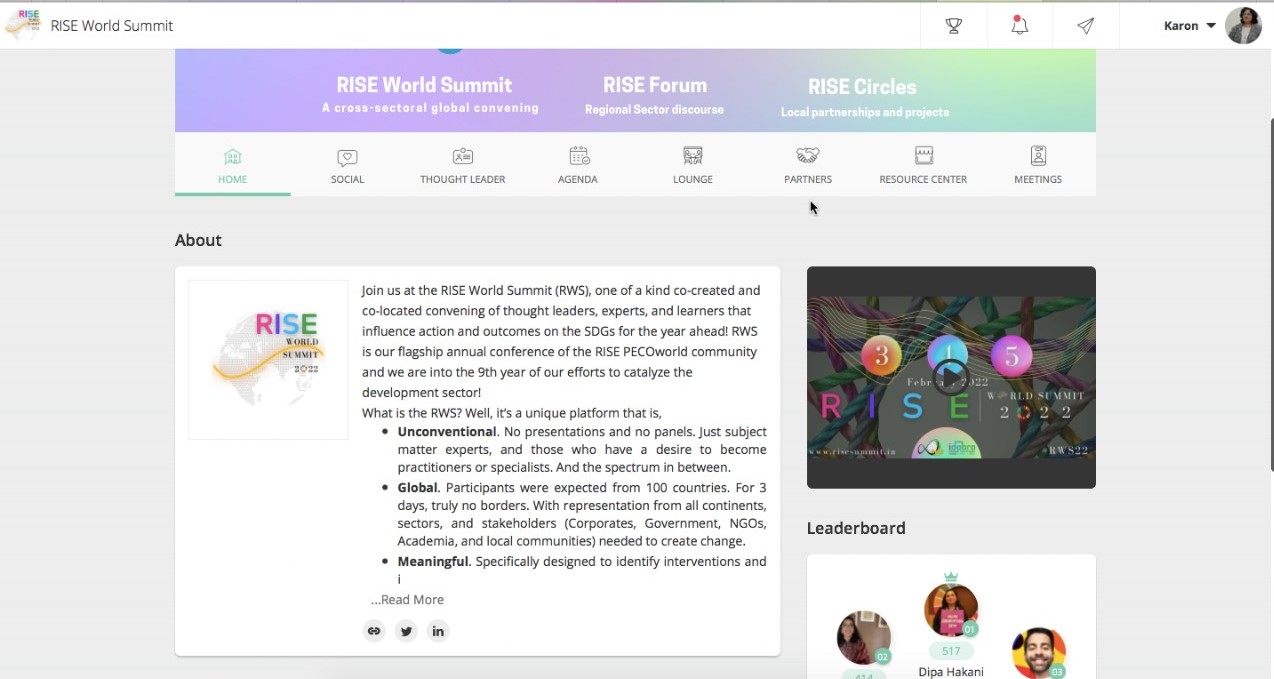The image size is (1274, 679).
Task: Click the RISE World Summit header logo
Action: pyautogui.click(x=23, y=25)
